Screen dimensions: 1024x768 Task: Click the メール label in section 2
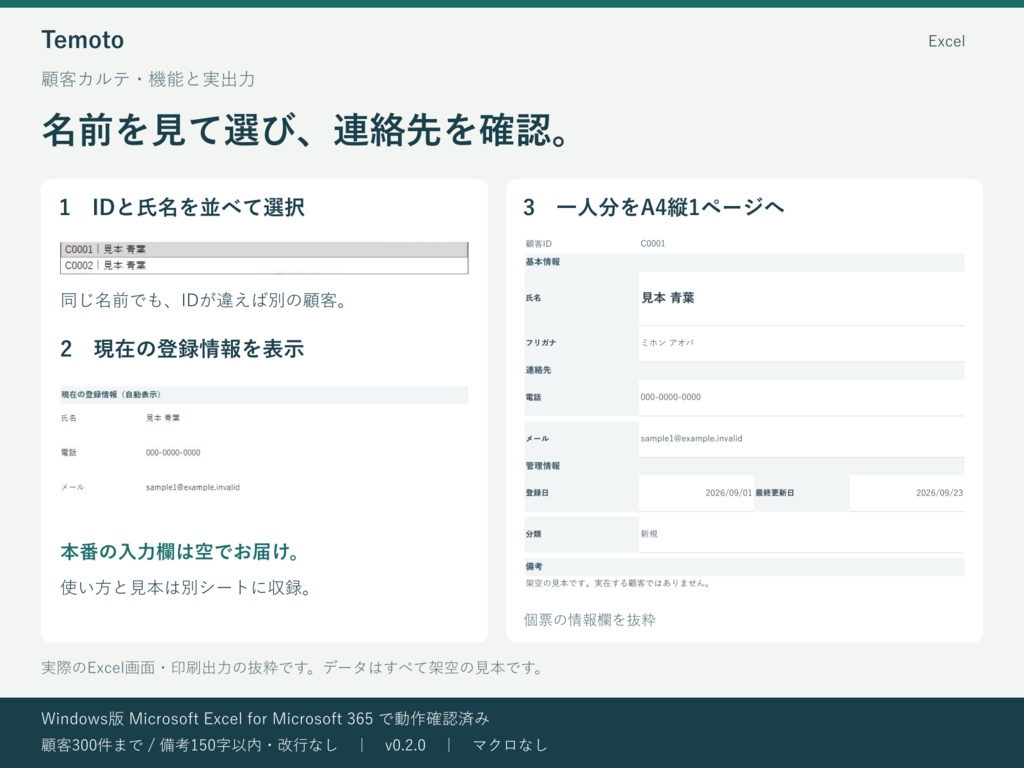click(72, 487)
